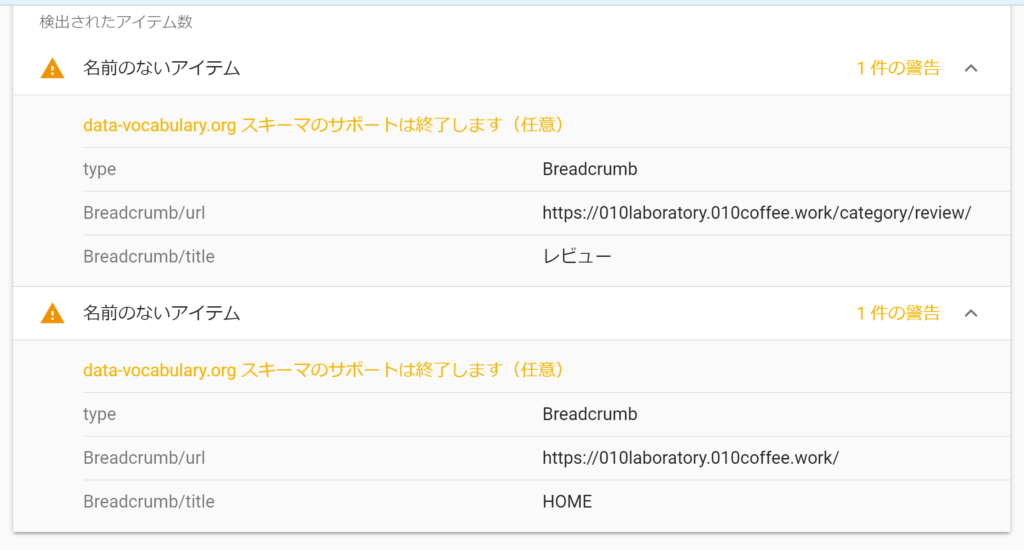Screen dimensions: 1024x550
Task: Collapse the second unnamed item chevron
Action: point(970,314)
